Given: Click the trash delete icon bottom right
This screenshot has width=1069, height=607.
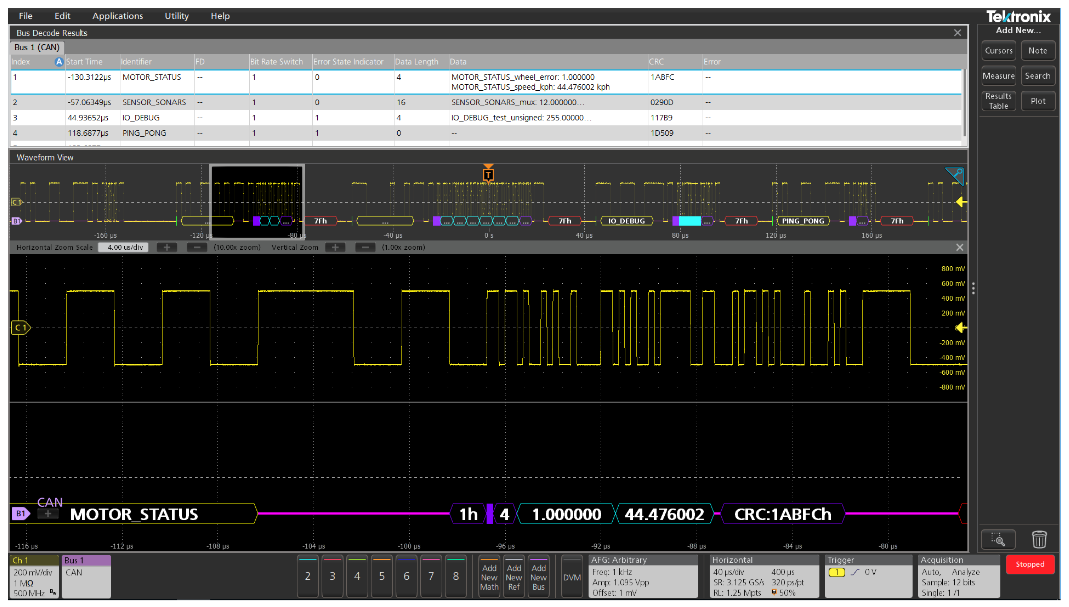Looking at the screenshot, I should [x=1038, y=538].
